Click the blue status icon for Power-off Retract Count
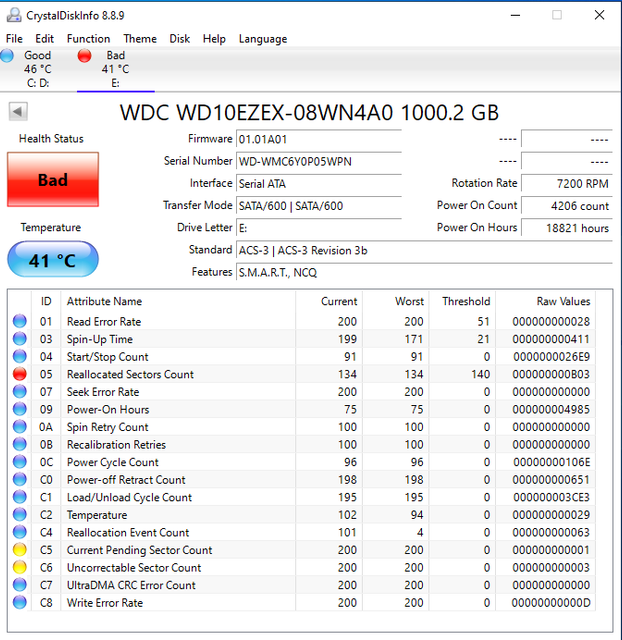 [x=20, y=479]
